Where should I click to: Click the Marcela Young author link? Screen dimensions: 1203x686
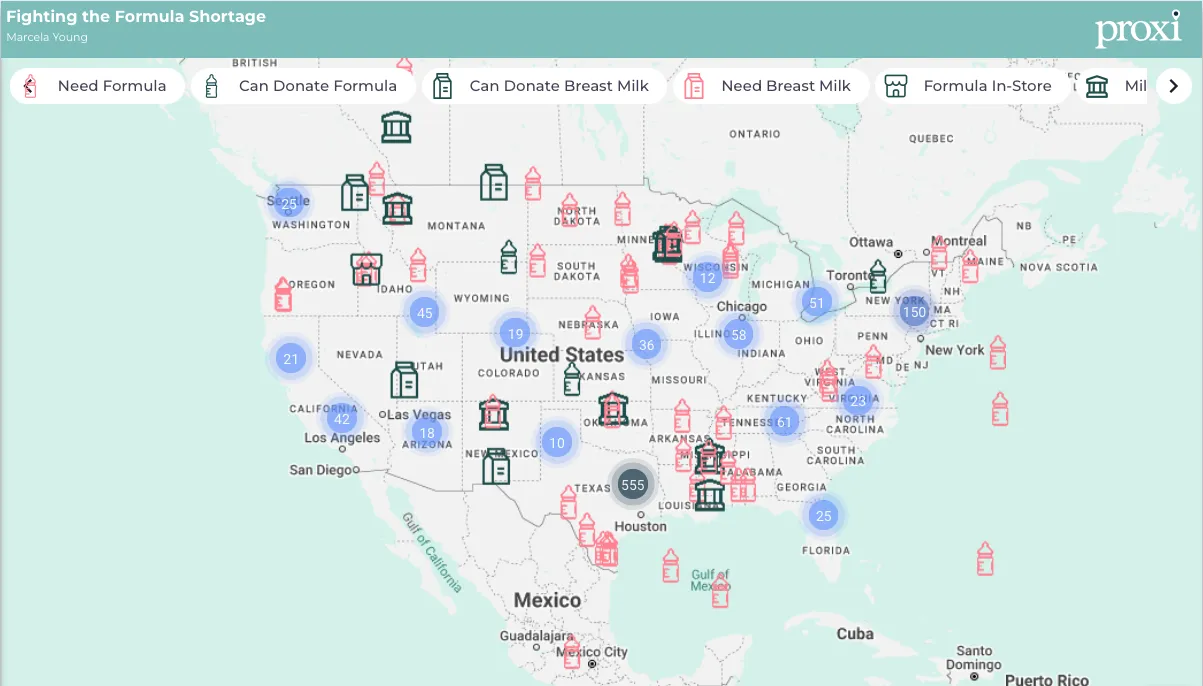48,37
